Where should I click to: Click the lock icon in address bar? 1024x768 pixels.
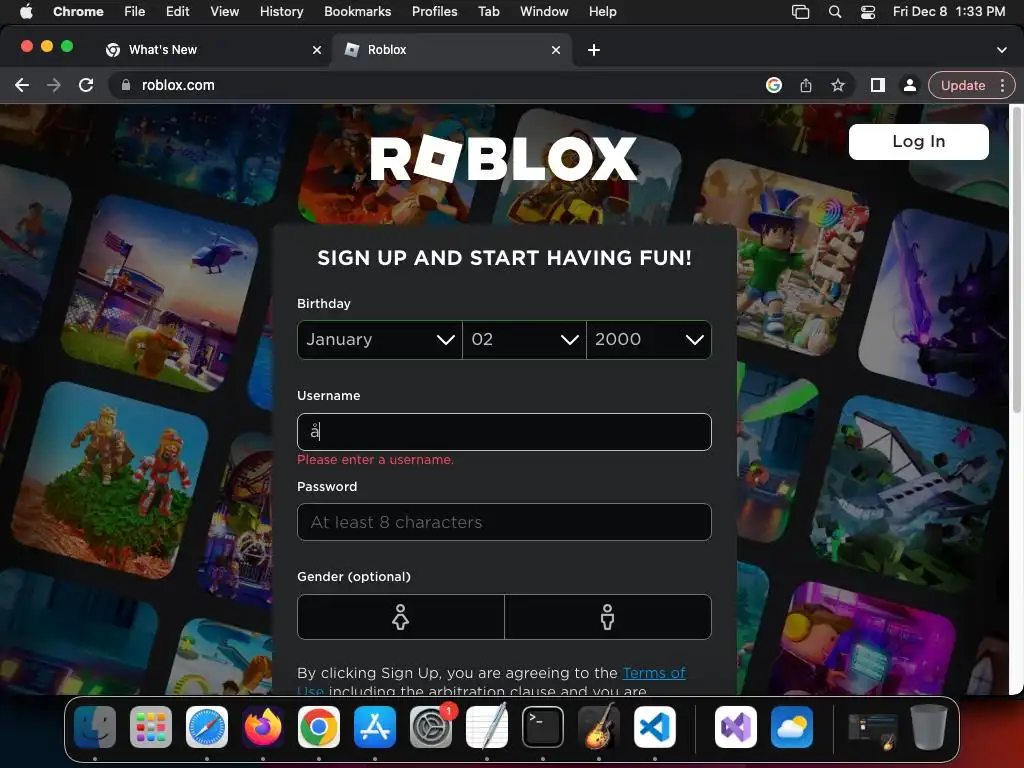point(126,85)
